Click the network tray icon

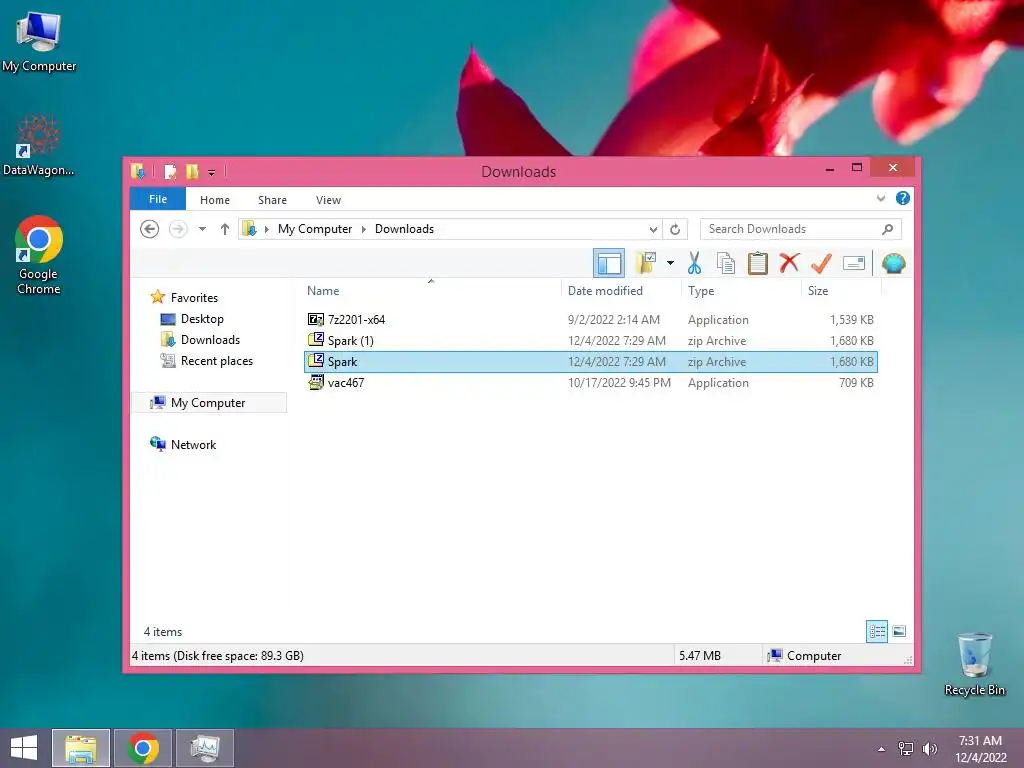[x=906, y=749]
